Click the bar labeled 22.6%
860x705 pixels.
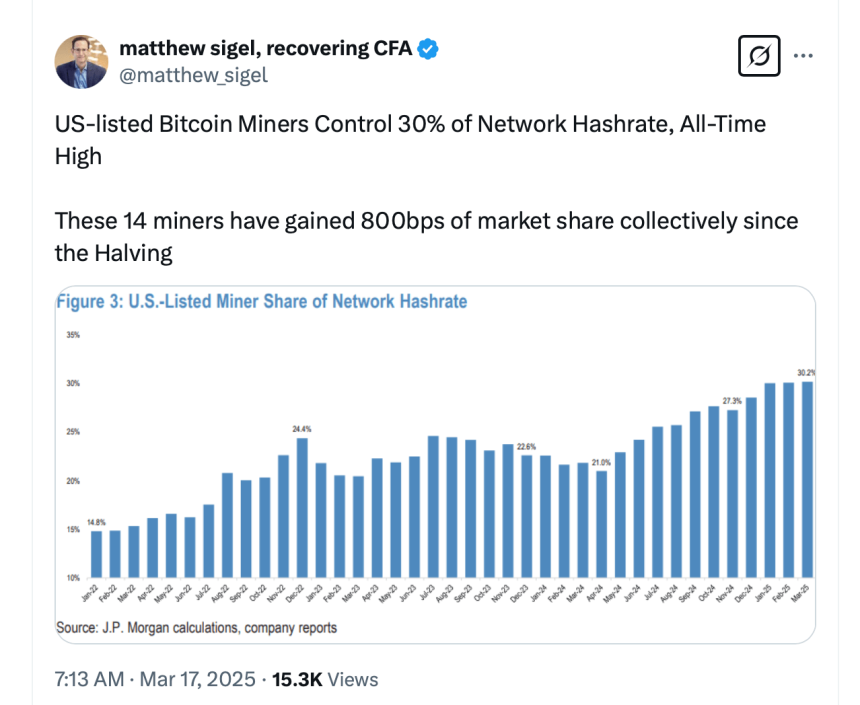click(x=527, y=516)
